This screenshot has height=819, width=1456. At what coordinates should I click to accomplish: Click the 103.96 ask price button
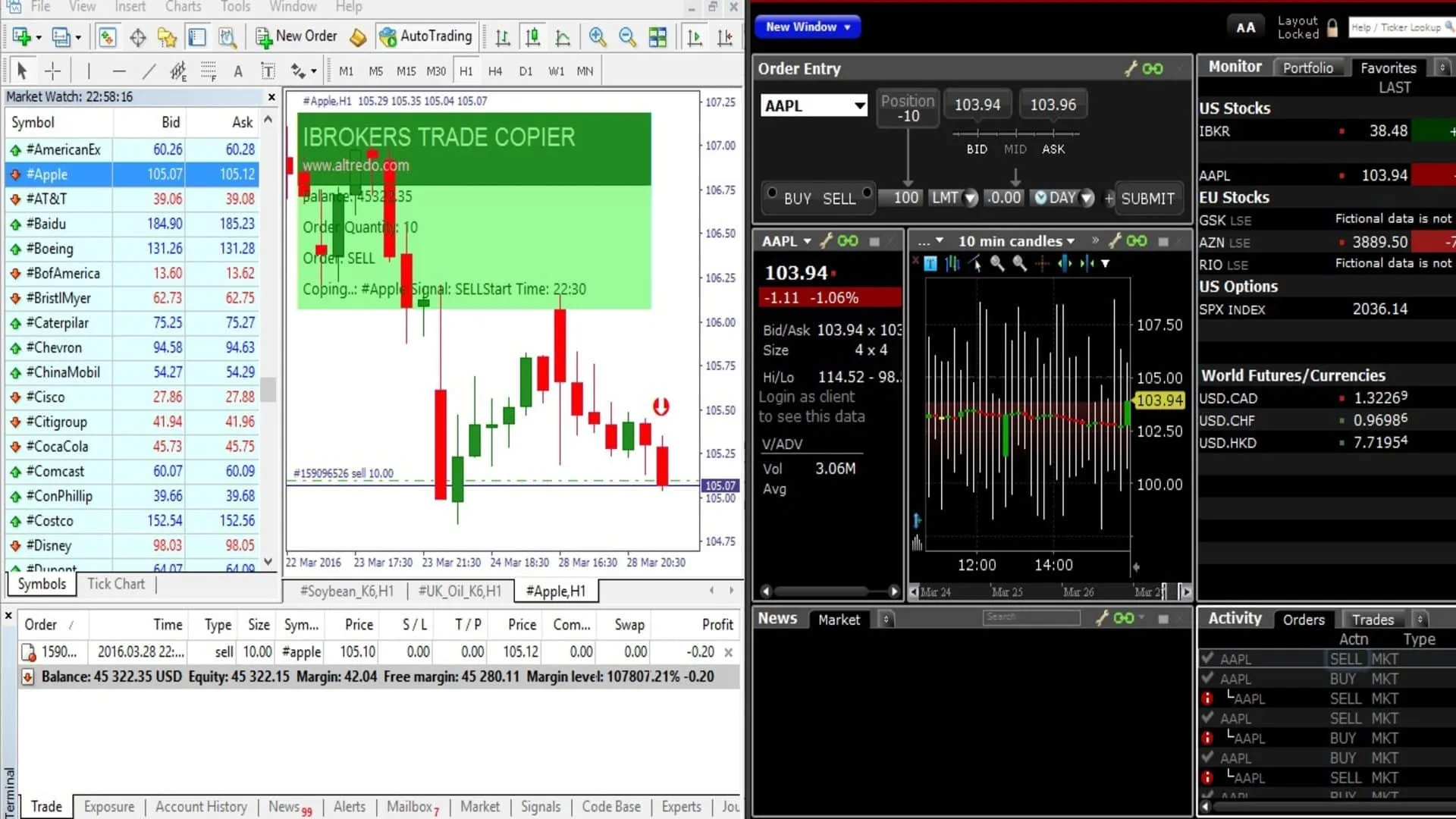pyautogui.click(x=1053, y=105)
